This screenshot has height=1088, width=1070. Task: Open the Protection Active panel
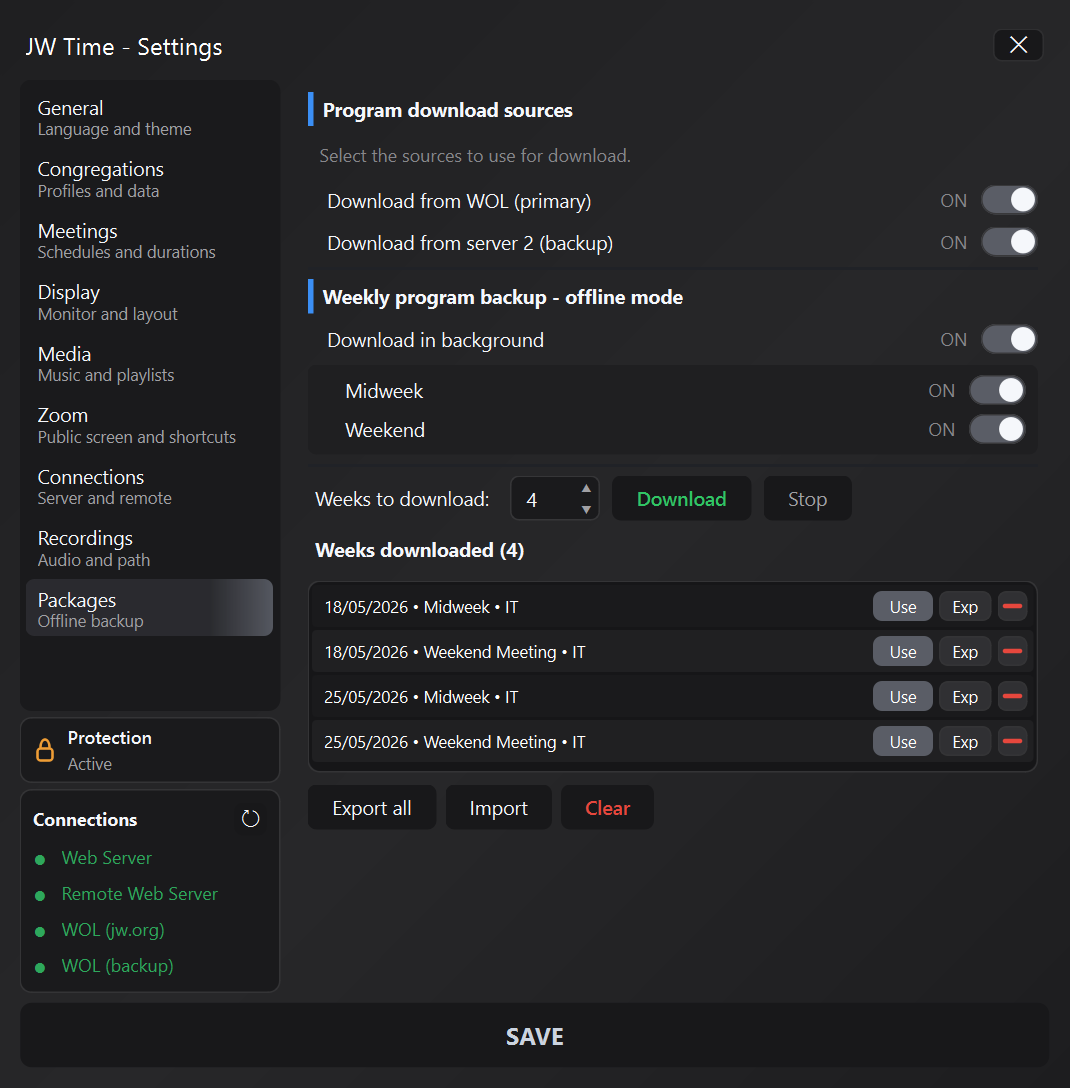click(x=150, y=750)
